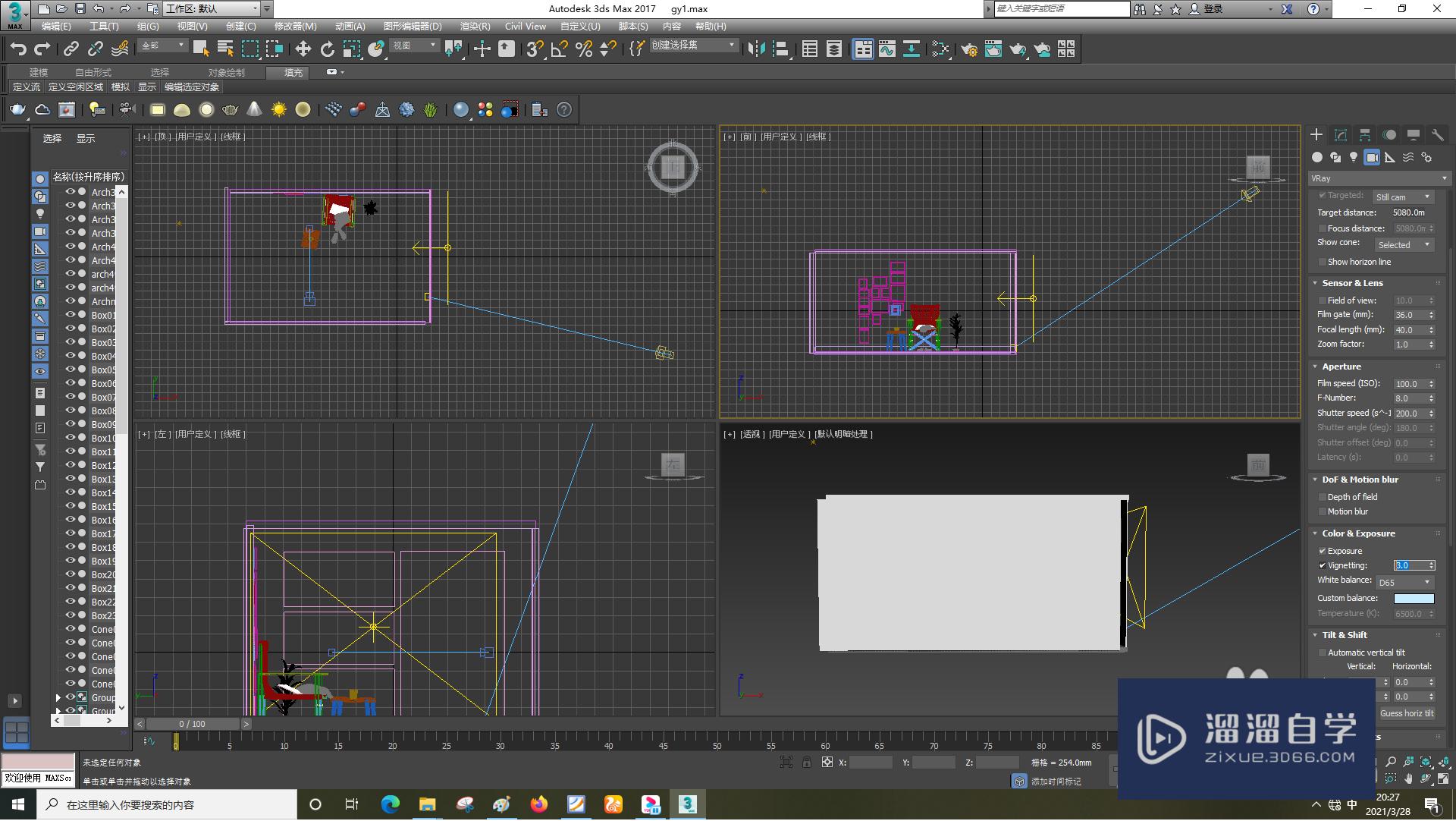Toggle Exposure checkbox in Color & Exposure
Image resolution: width=1456 pixels, height=821 pixels.
point(1323,550)
